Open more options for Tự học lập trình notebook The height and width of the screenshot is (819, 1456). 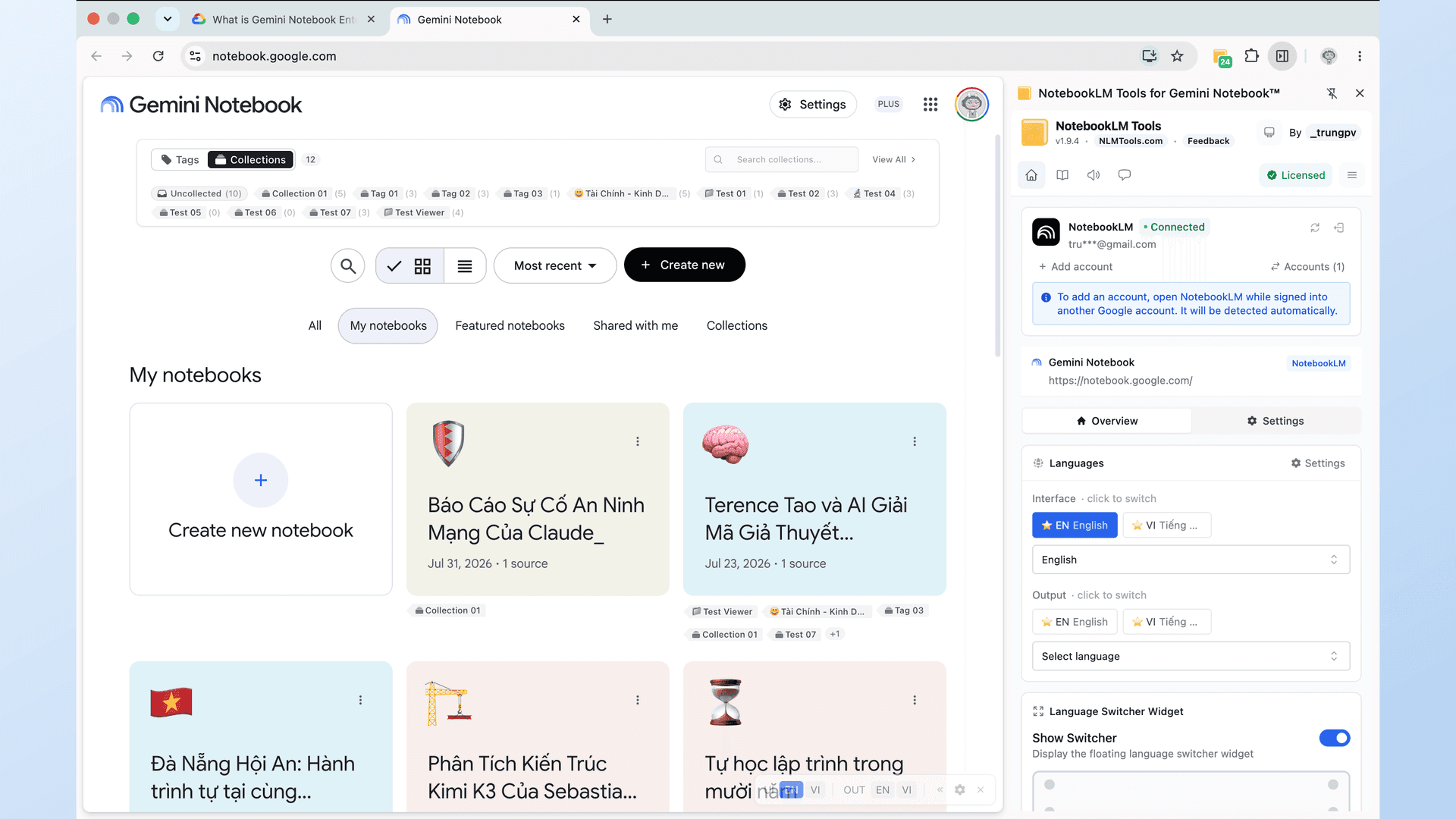click(x=915, y=700)
